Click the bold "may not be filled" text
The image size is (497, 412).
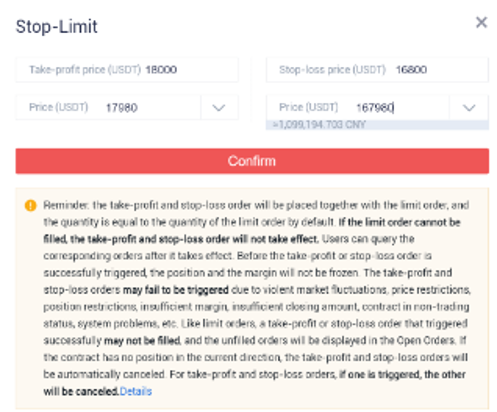point(142,340)
